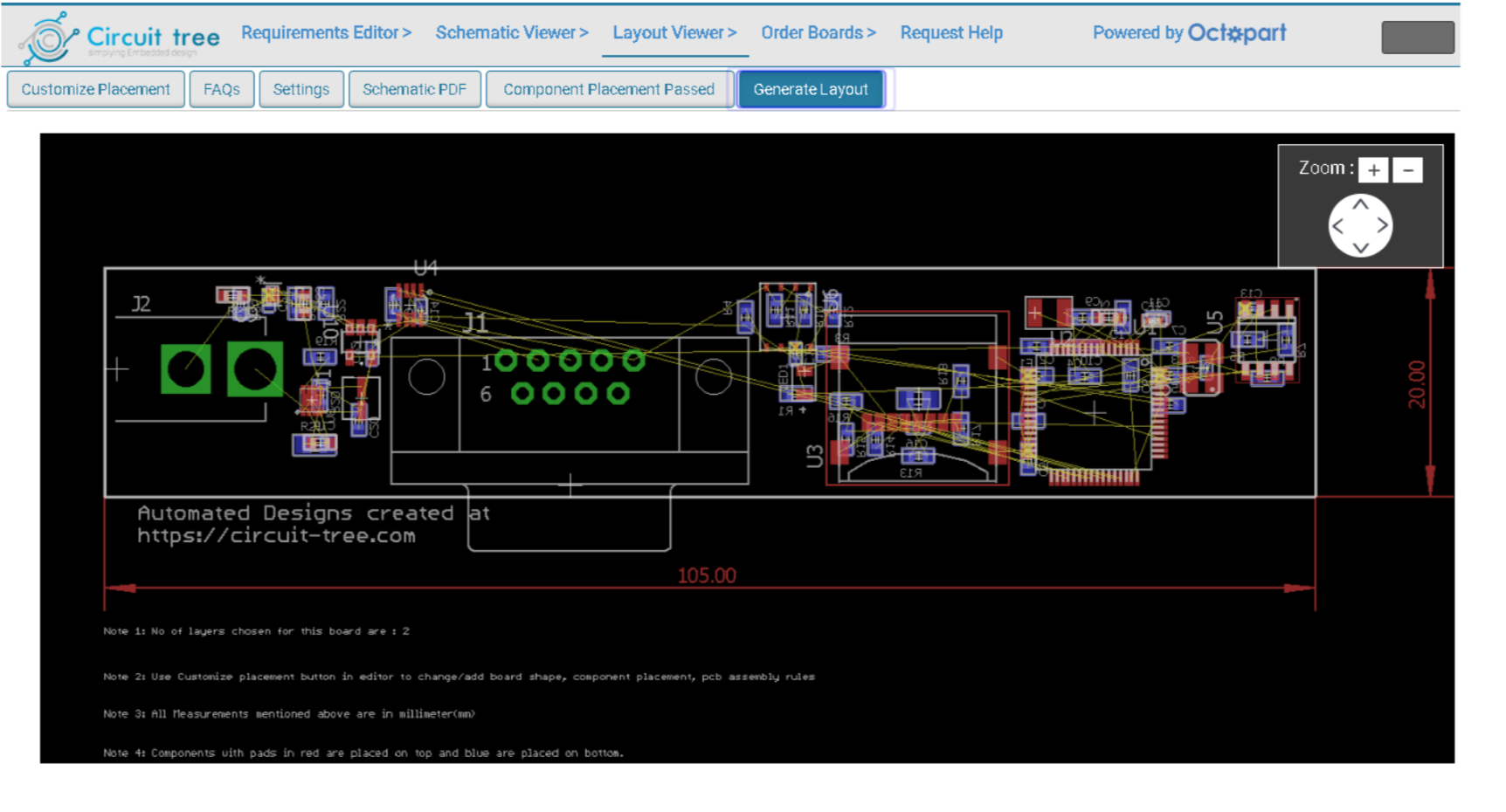The height and width of the screenshot is (812, 1506).
Task: Click the zoom out minus button
Action: tap(1407, 170)
